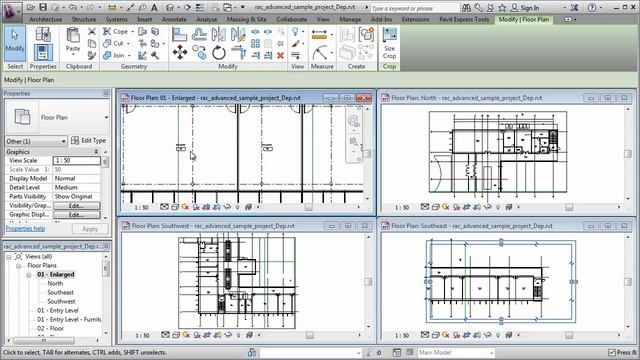This screenshot has width=640, height=360.
Task: Click the Visibility/Graphics Edit button
Action: click(76, 206)
